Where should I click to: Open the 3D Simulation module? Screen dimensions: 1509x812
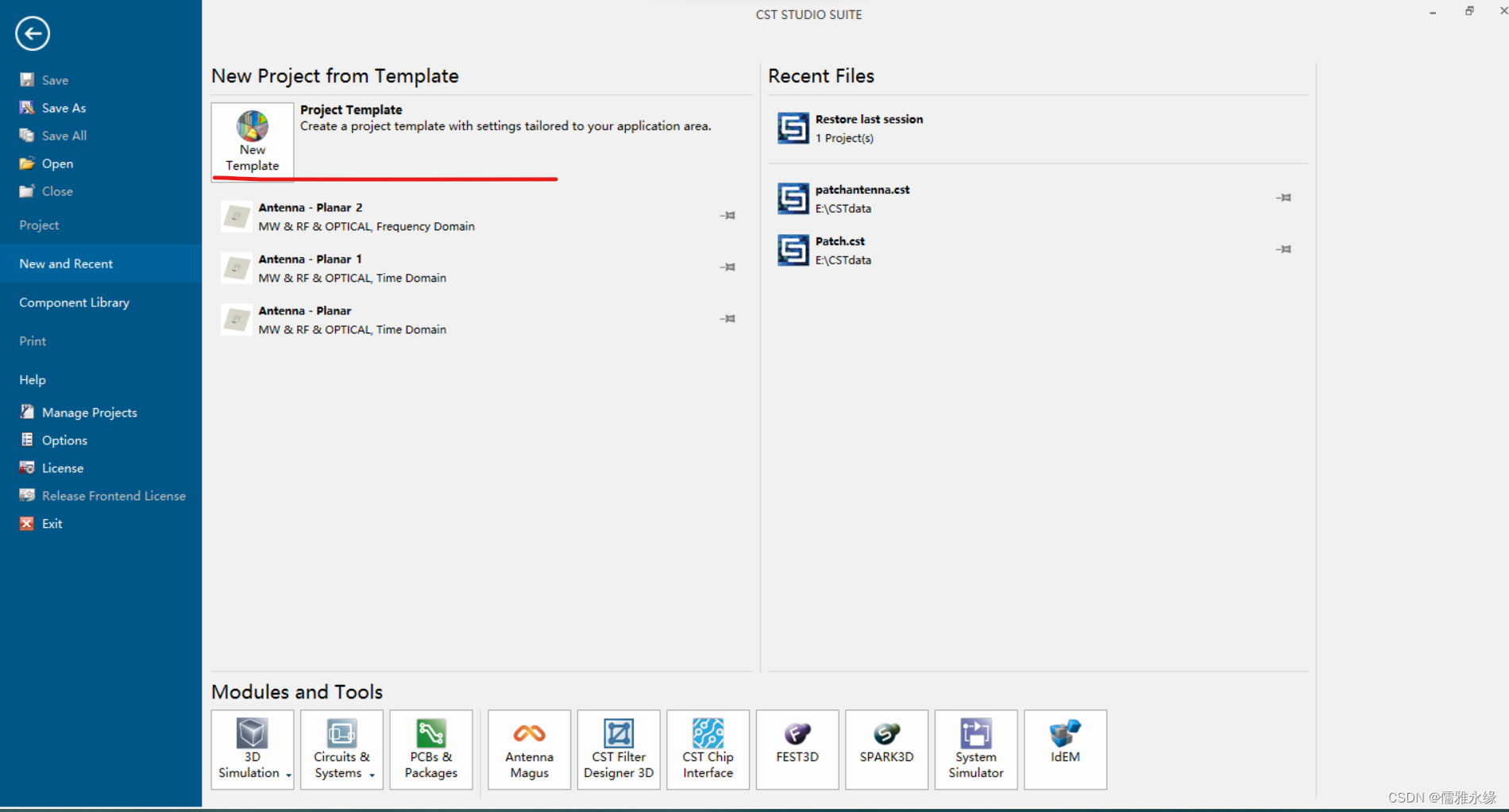tap(253, 749)
